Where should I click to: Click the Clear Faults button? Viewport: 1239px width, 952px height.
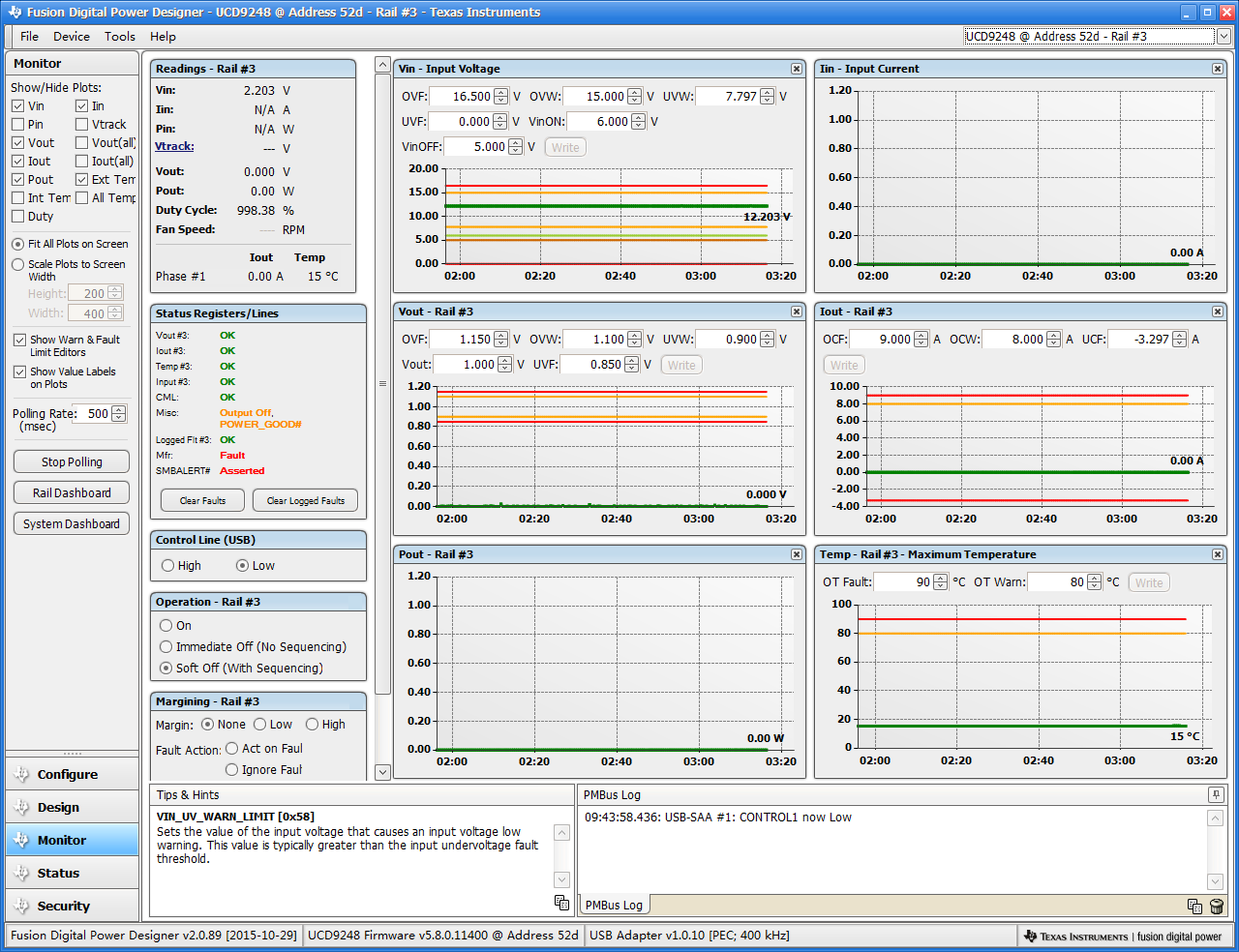[202, 501]
